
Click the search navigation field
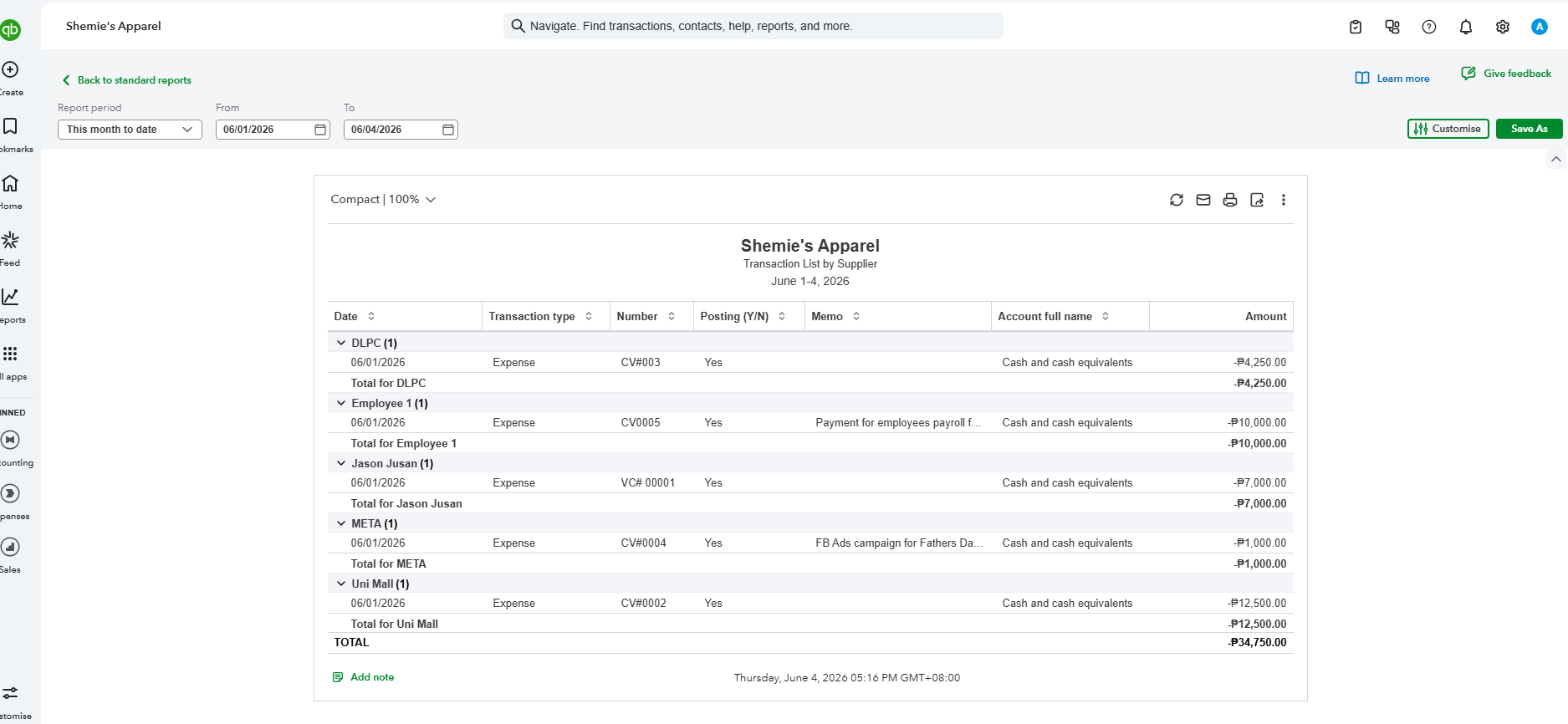click(753, 26)
